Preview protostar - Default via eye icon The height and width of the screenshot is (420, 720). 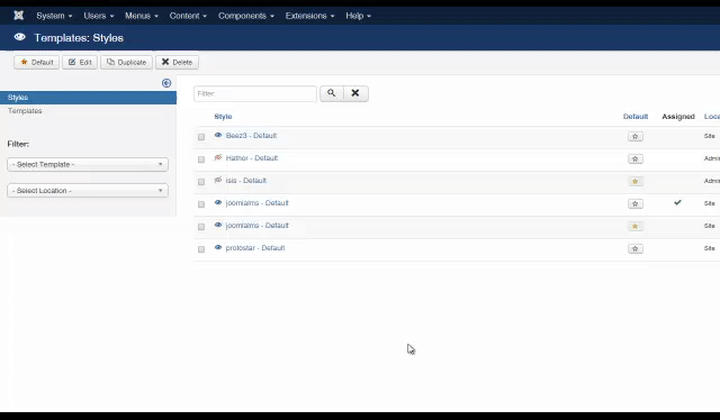point(218,248)
